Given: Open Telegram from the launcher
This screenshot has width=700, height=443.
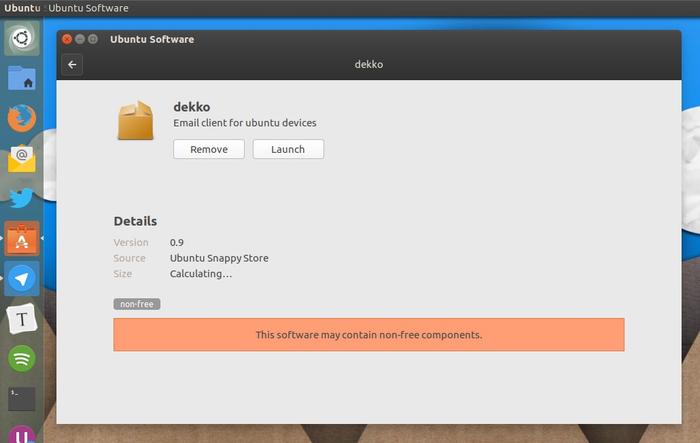Looking at the screenshot, I should pyautogui.click(x=22, y=279).
